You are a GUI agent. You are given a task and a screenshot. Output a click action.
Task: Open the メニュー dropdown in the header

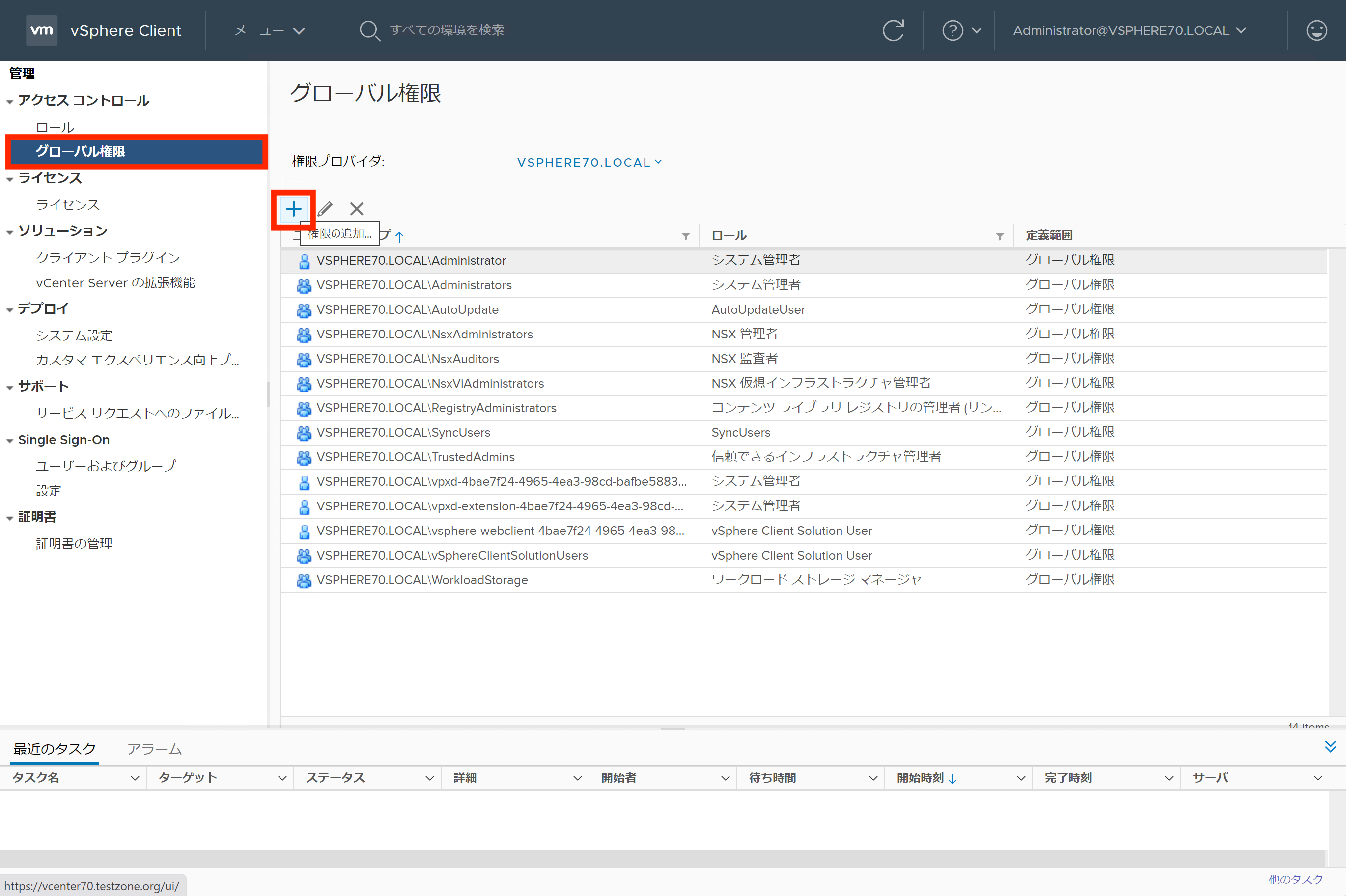(270, 30)
